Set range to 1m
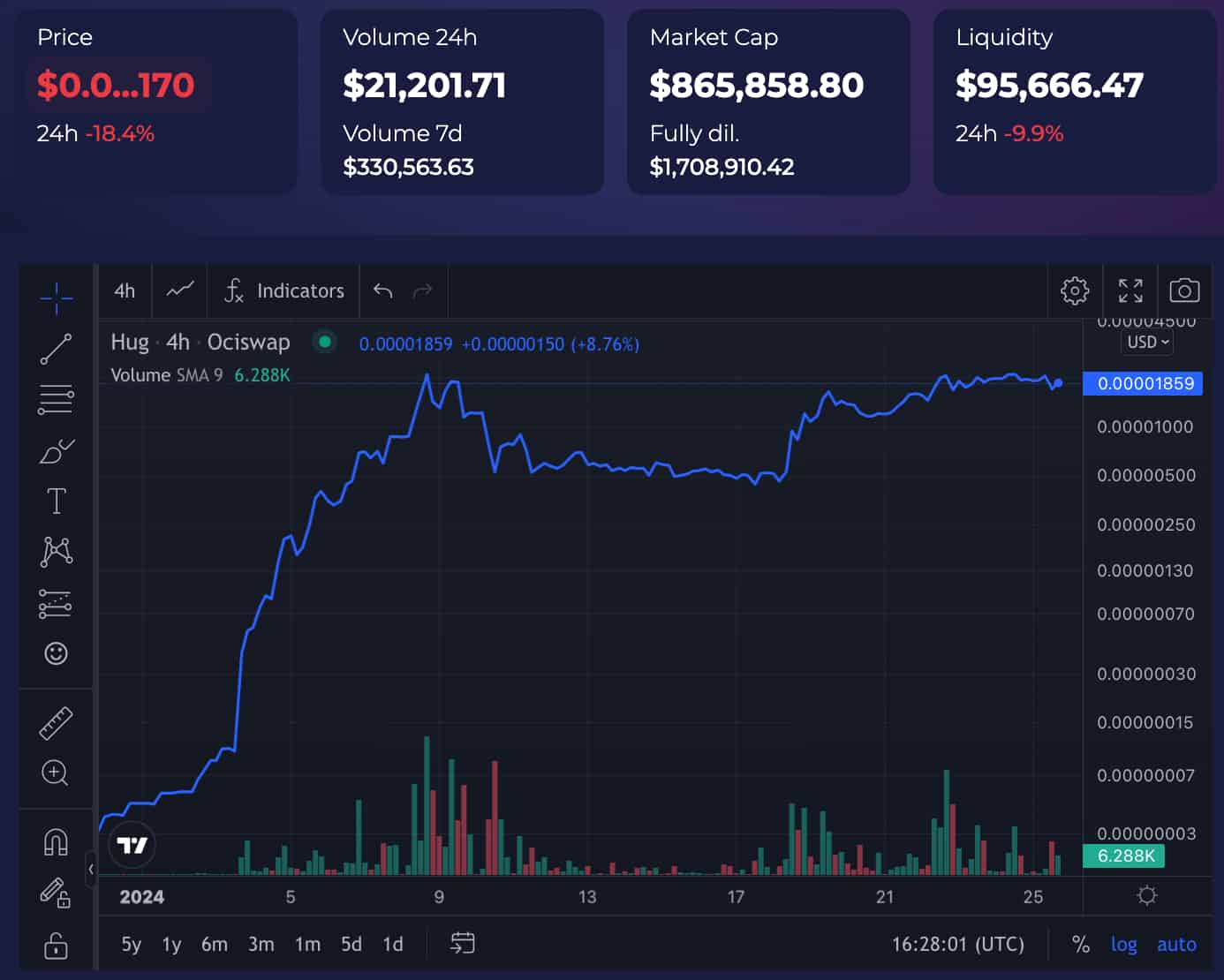 [307, 944]
